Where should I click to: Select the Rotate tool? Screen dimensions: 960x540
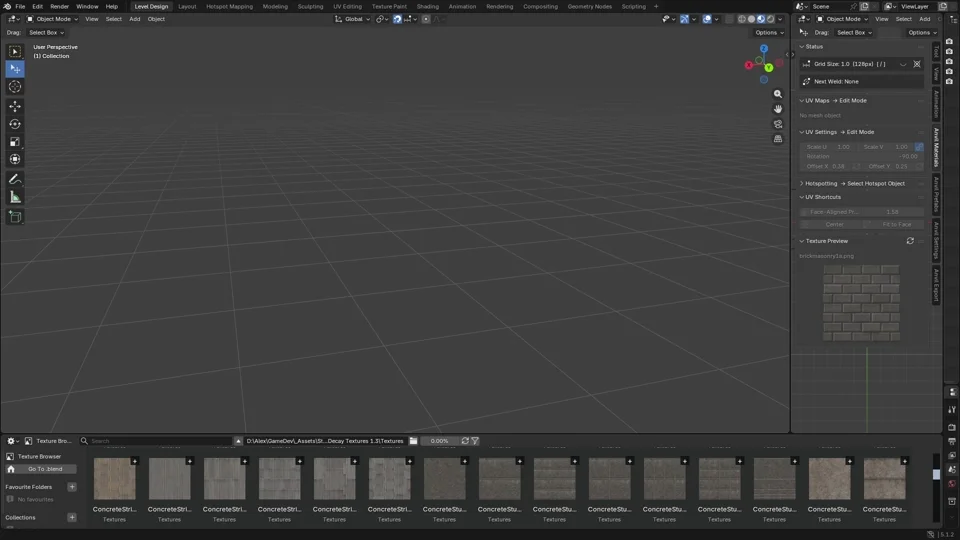pos(15,124)
